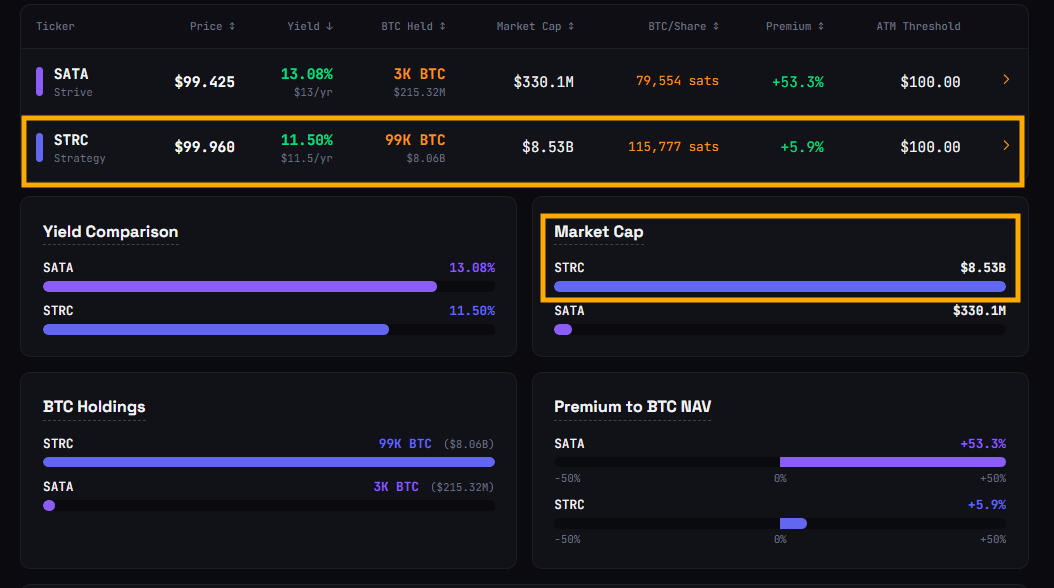Click STRC blue color marker in table

click(x=39, y=147)
